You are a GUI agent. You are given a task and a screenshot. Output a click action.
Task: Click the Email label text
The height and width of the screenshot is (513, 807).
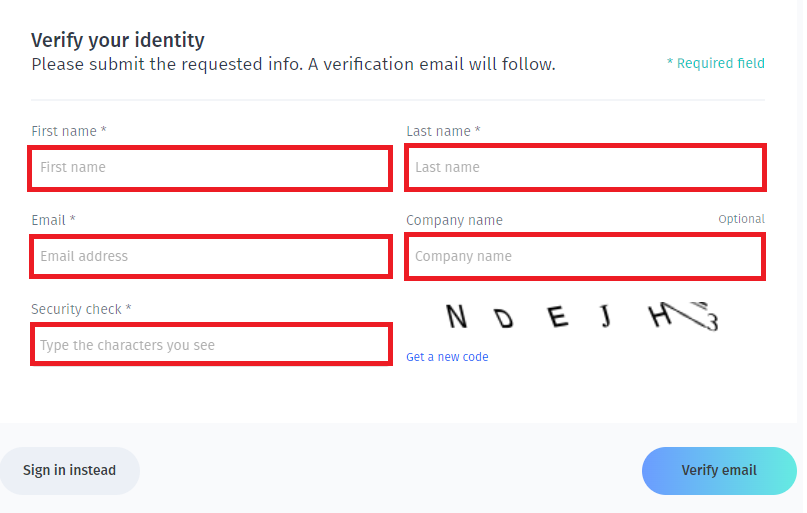point(54,220)
